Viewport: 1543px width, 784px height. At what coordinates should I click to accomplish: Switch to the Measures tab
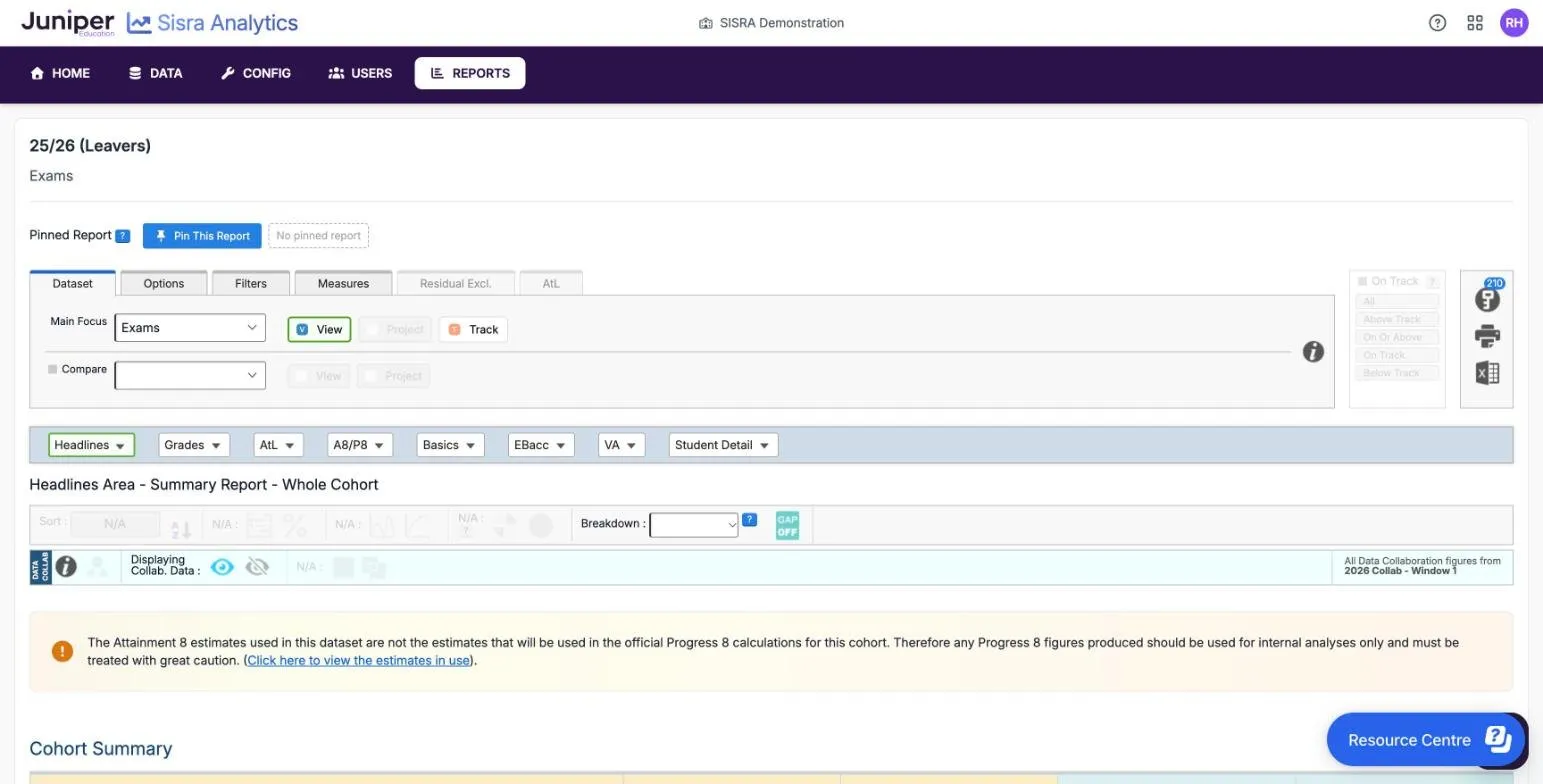coord(343,283)
